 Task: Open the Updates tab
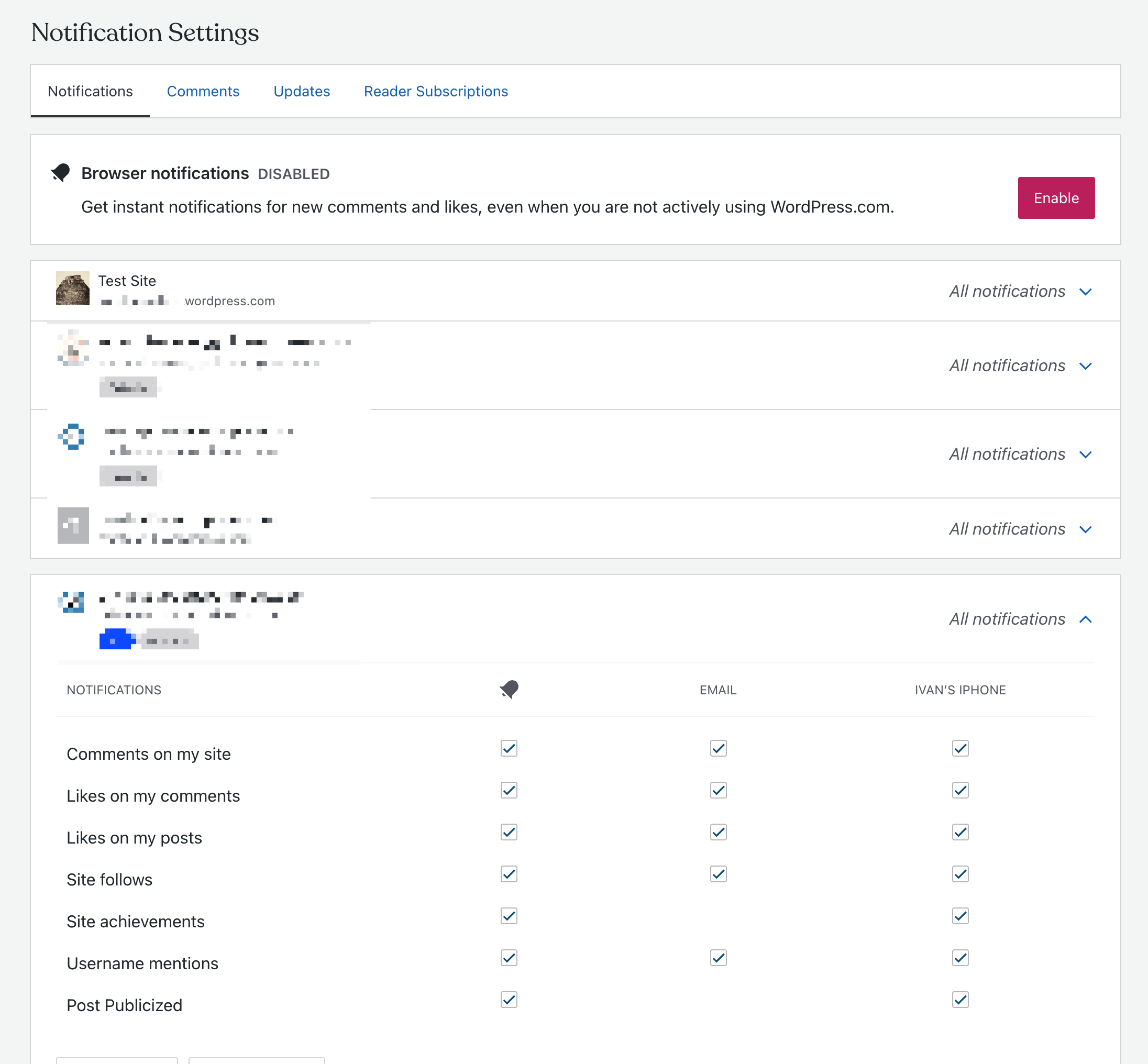[x=302, y=92]
